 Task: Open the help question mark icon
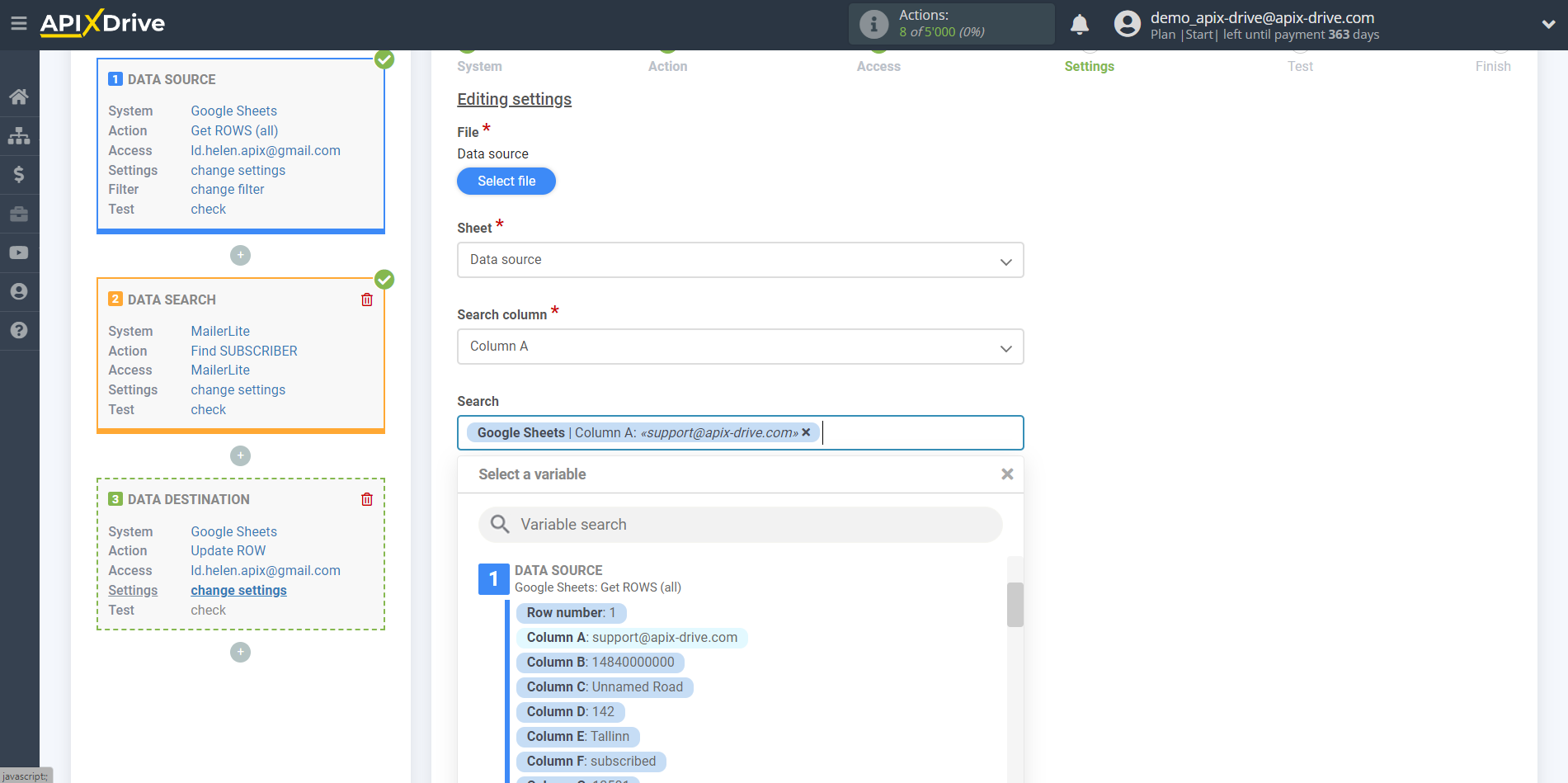pyautogui.click(x=19, y=330)
